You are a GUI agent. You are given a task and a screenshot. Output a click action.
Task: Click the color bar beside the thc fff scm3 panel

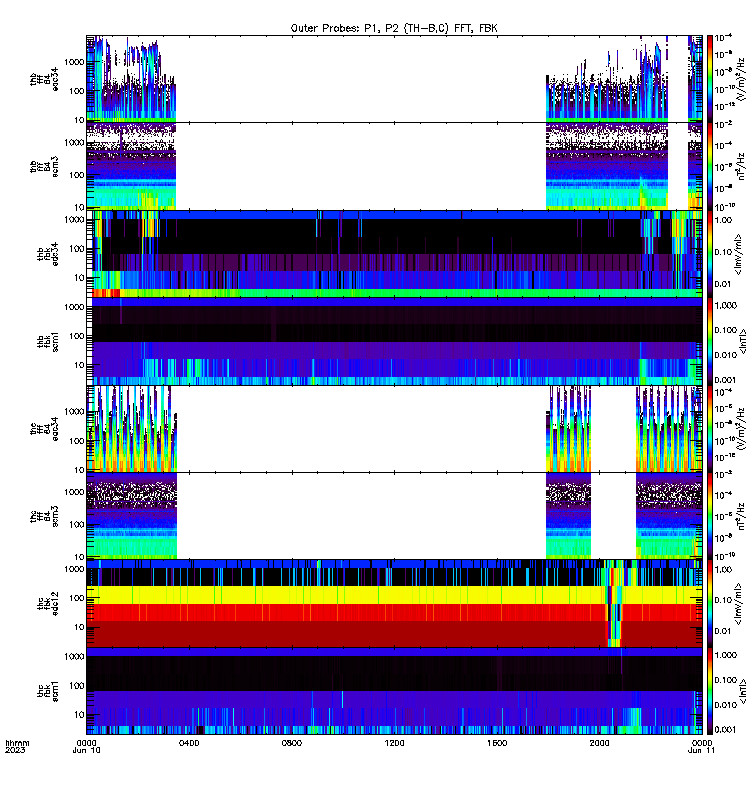click(x=710, y=516)
